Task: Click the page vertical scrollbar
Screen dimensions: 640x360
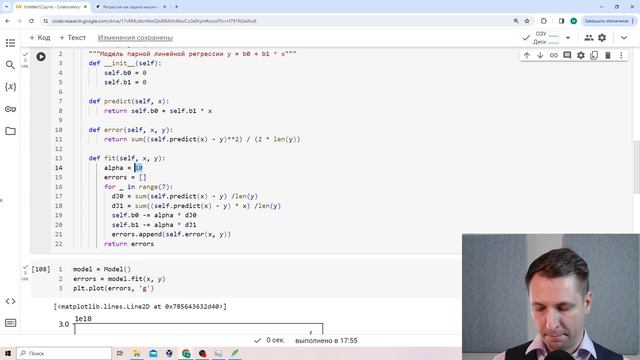Action: tap(636, 167)
